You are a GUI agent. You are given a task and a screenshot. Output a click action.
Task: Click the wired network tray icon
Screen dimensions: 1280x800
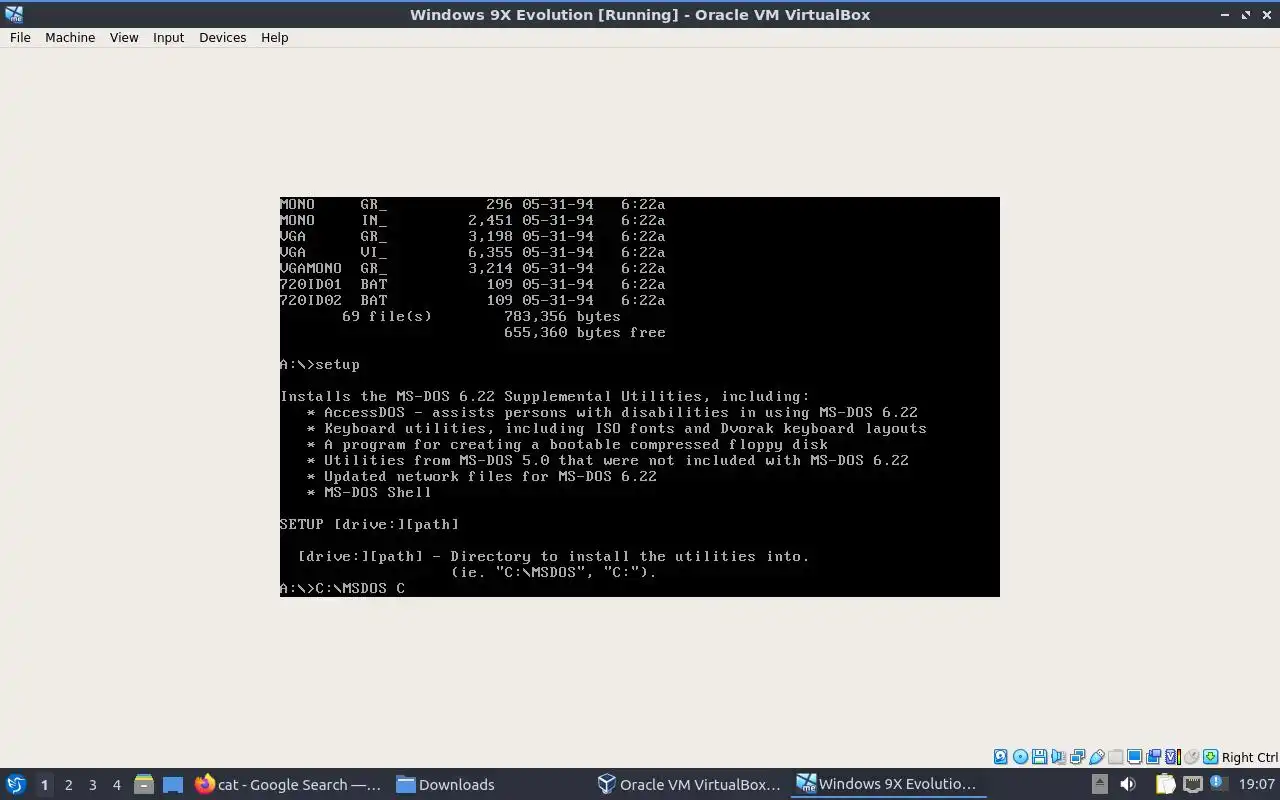(x=1193, y=784)
